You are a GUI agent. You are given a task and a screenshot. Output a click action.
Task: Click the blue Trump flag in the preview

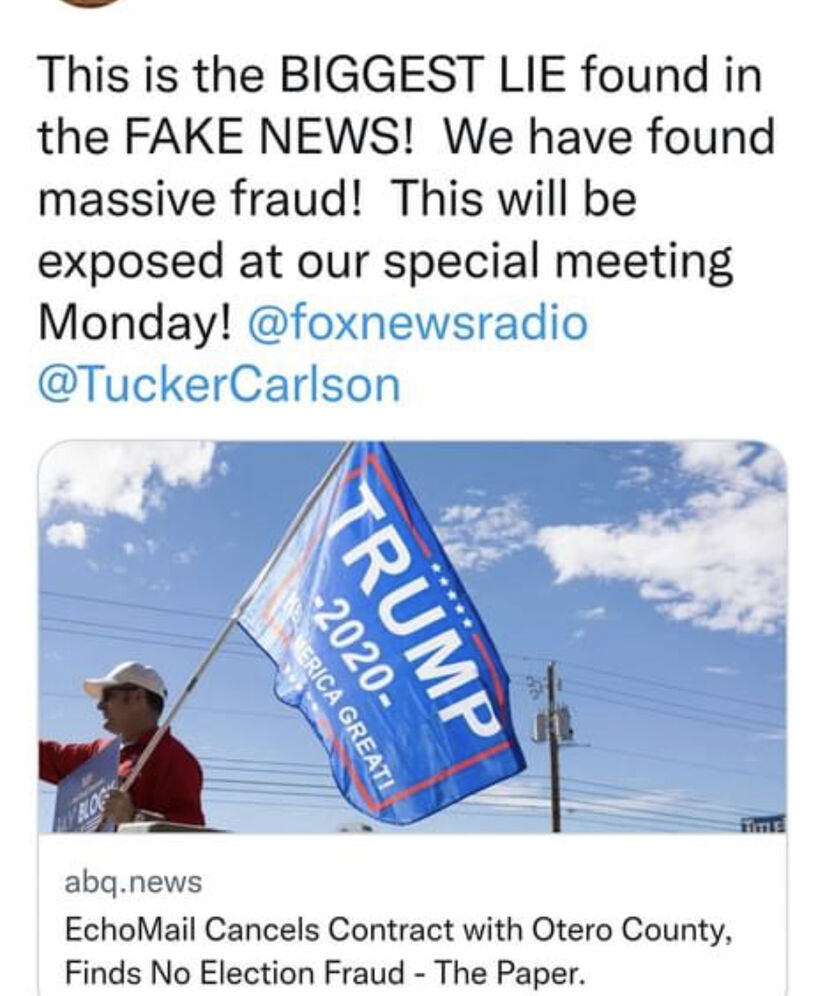pyautogui.click(x=383, y=636)
